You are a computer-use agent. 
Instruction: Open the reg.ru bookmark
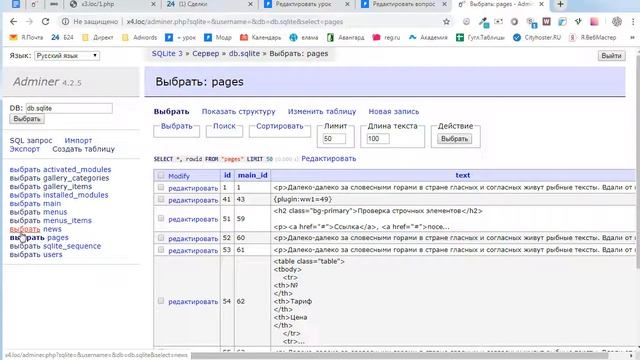click(x=386, y=37)
